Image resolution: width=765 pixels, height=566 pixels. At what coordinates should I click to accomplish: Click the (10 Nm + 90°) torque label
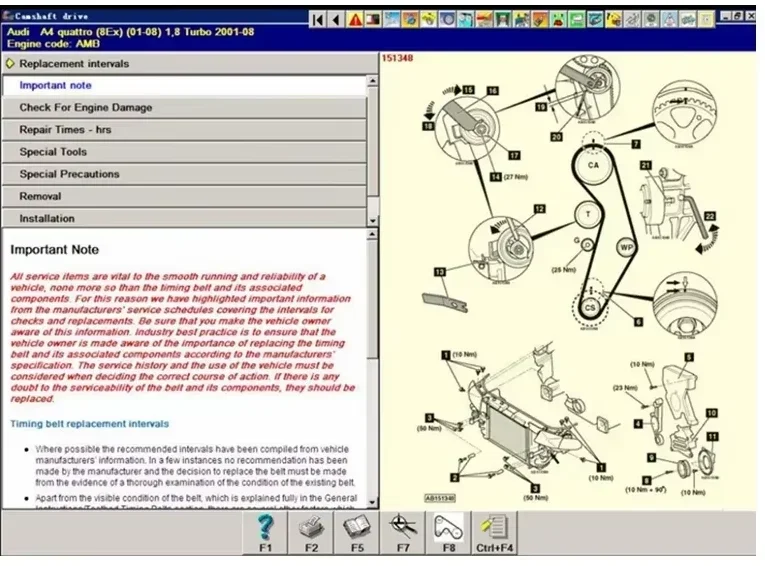tap(646, 489)
